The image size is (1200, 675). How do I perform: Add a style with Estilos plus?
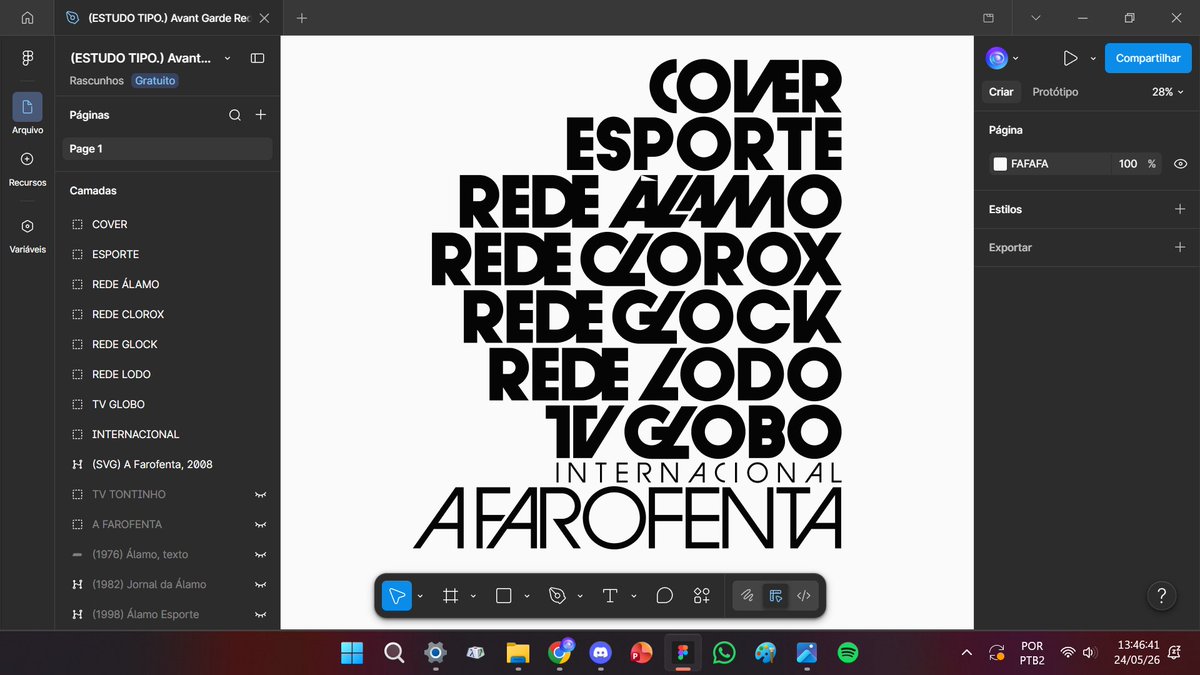point(1180,209)
